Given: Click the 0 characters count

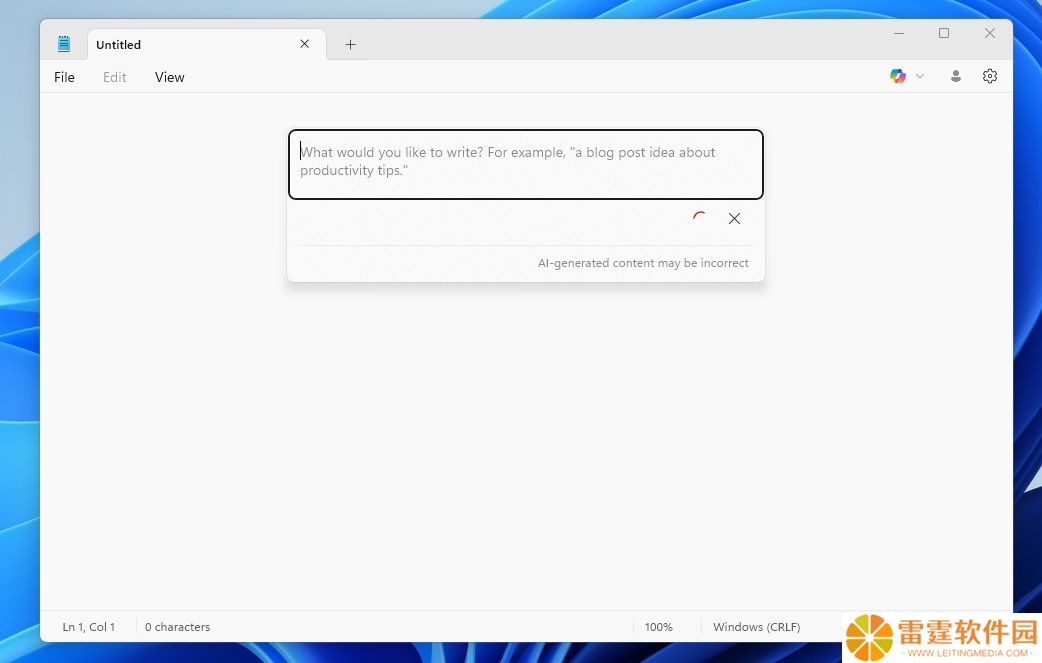Looking at the screenshot, I should (177, 626).
